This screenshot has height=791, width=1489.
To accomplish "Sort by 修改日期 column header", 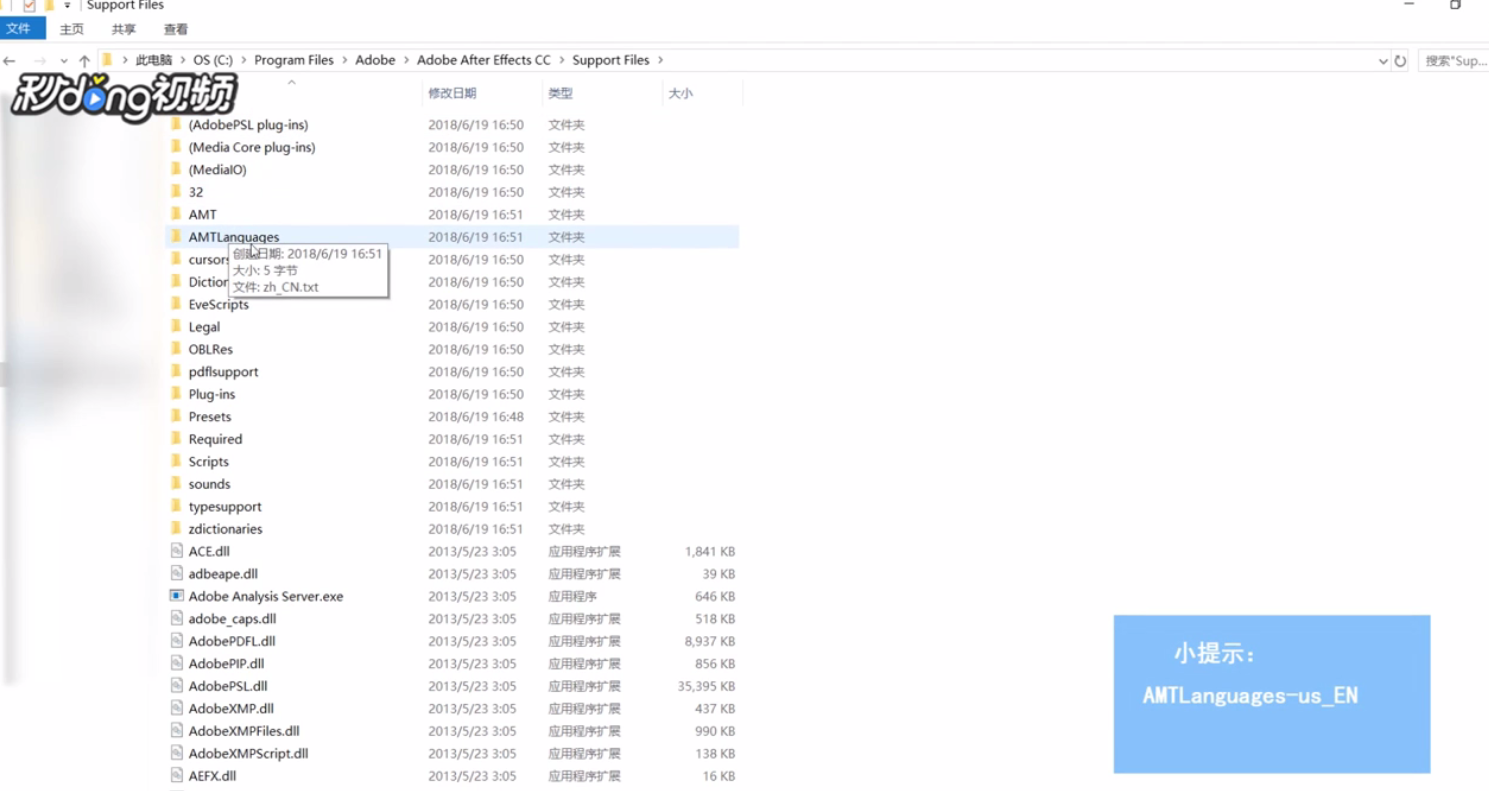I will (x=452, y=93).
